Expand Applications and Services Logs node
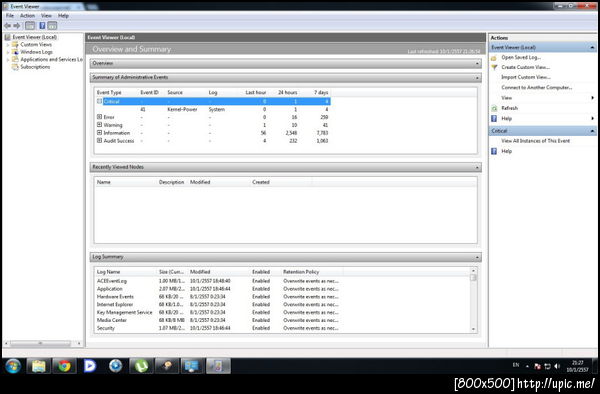Image resolution: width=600 pixels, height=394 pixels. click(8, 60)
